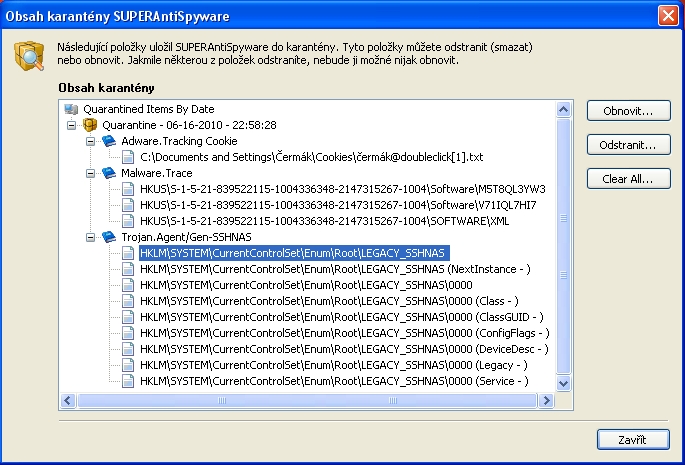The image size is (685, 465).
Task: Select the Adware.Tracking Cookie category
Action: pos(179,141)
